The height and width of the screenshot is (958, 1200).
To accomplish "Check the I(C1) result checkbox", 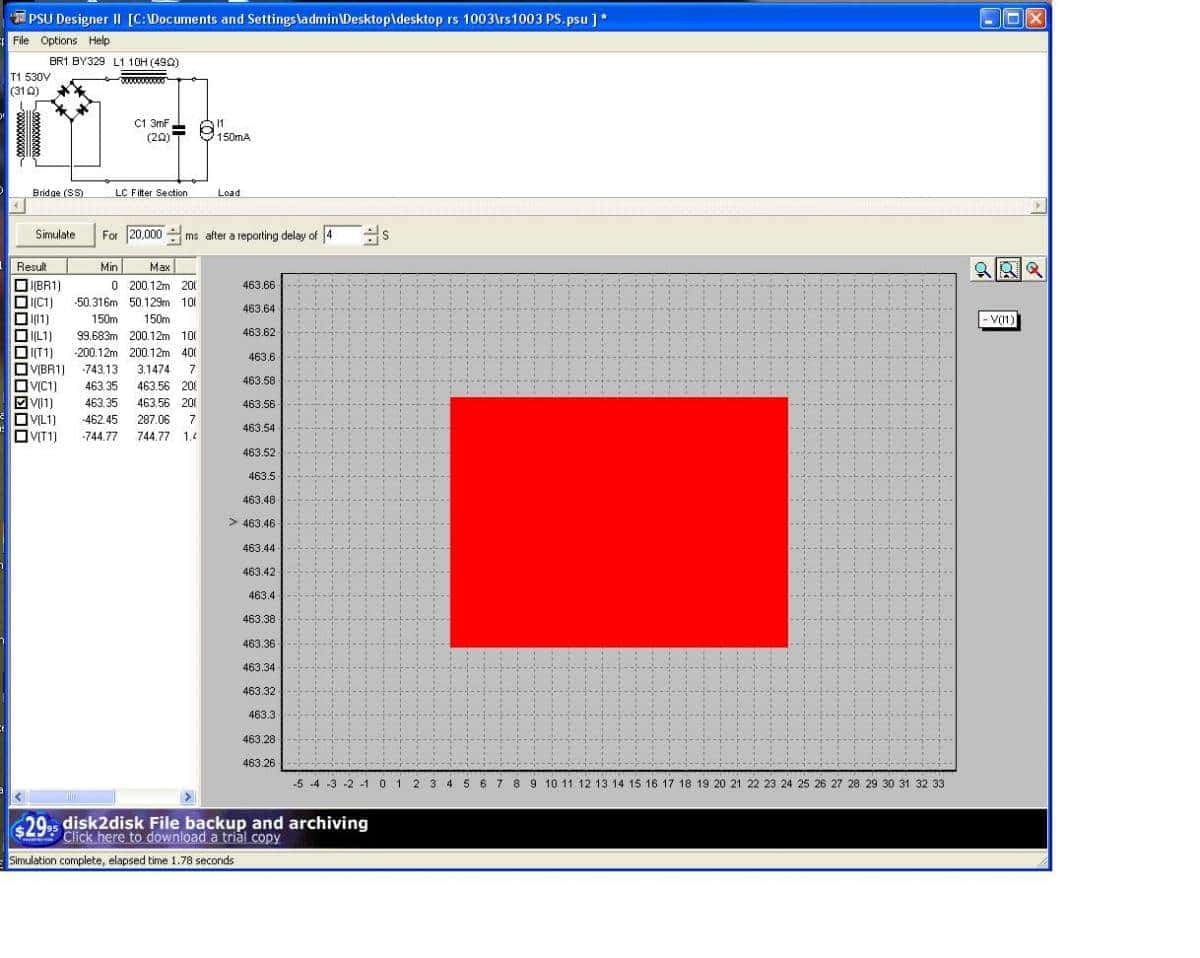I will point(22,302).
